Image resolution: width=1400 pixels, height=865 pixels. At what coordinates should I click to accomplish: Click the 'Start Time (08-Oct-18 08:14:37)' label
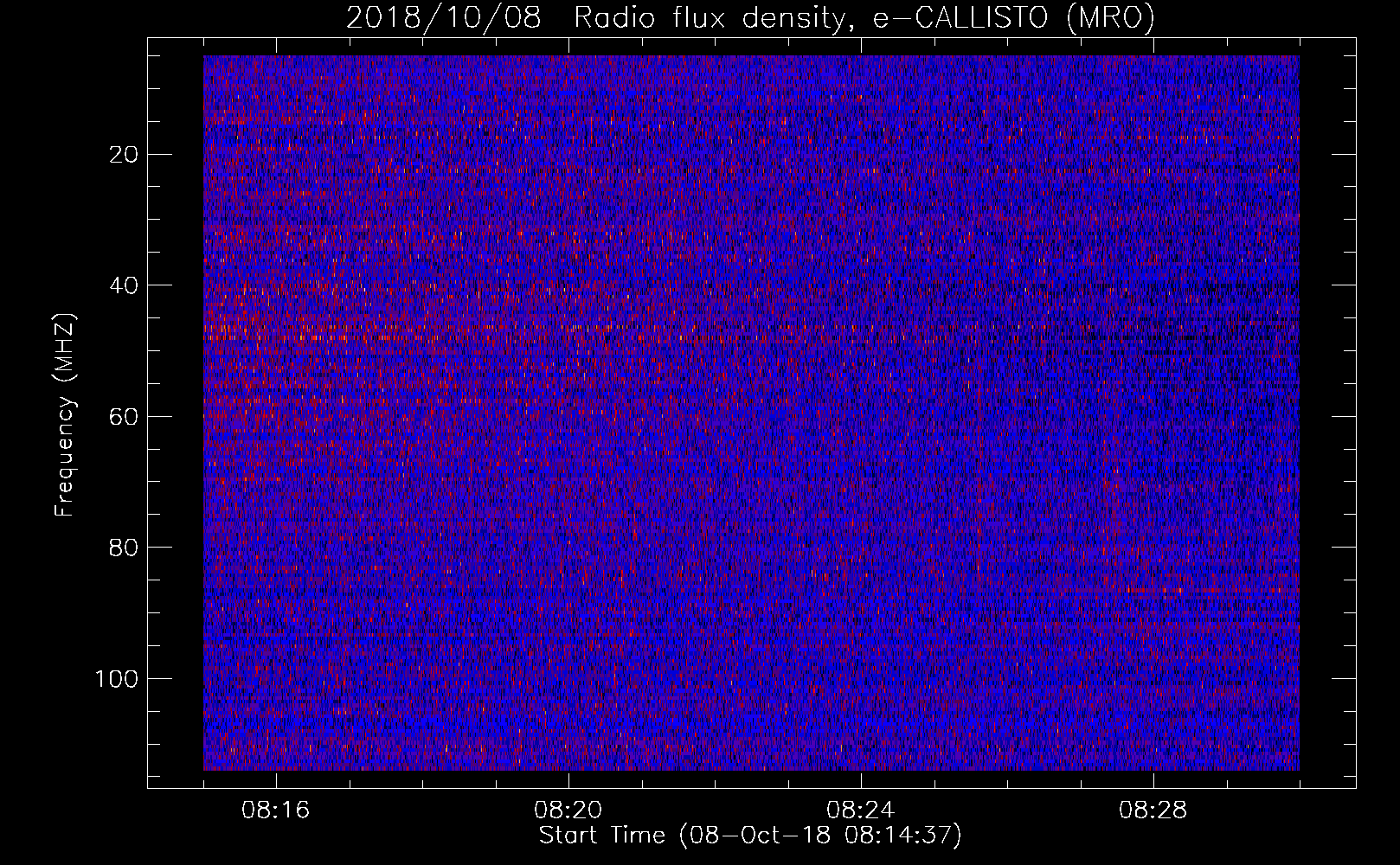coord(750,836)
